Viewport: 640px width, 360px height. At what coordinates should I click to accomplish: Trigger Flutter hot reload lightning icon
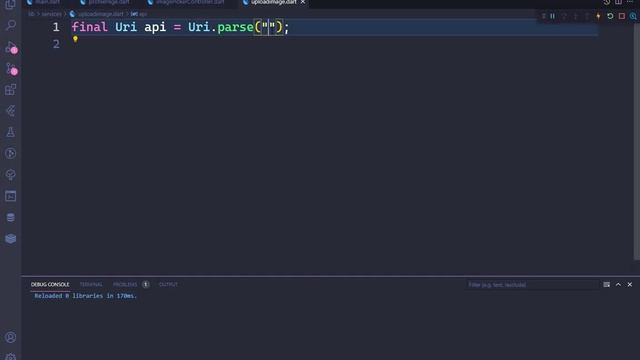[598, 16]
